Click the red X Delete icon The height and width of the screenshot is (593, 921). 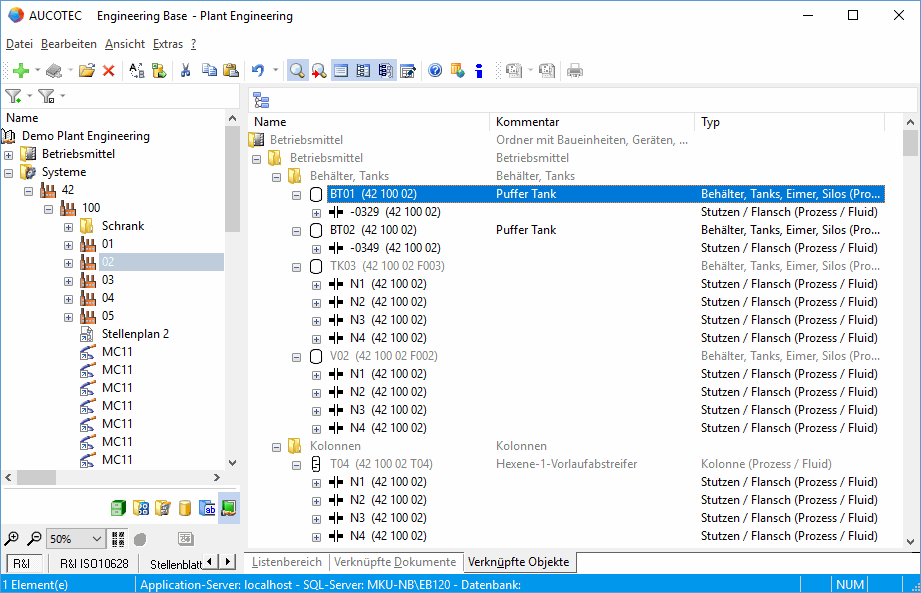[108, 70]
